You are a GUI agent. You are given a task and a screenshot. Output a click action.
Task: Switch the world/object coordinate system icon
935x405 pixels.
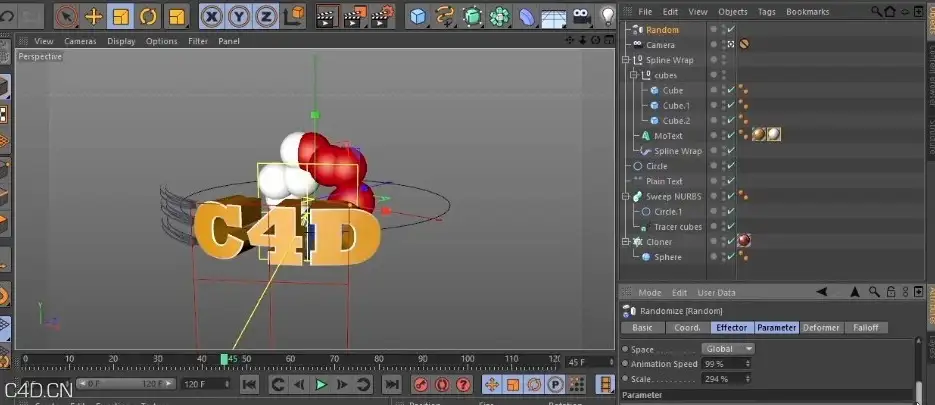(293, 16)
